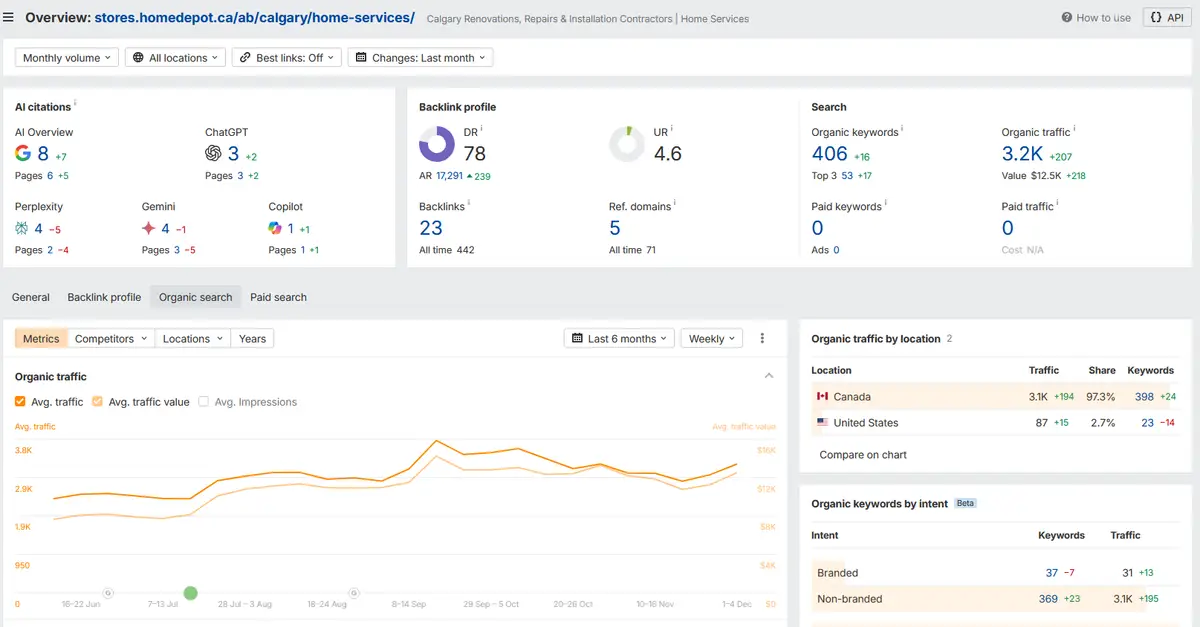Open the Changes: Last month dropdown
Viewport: 1200px width, 627px height.
(x=420, y=58)
